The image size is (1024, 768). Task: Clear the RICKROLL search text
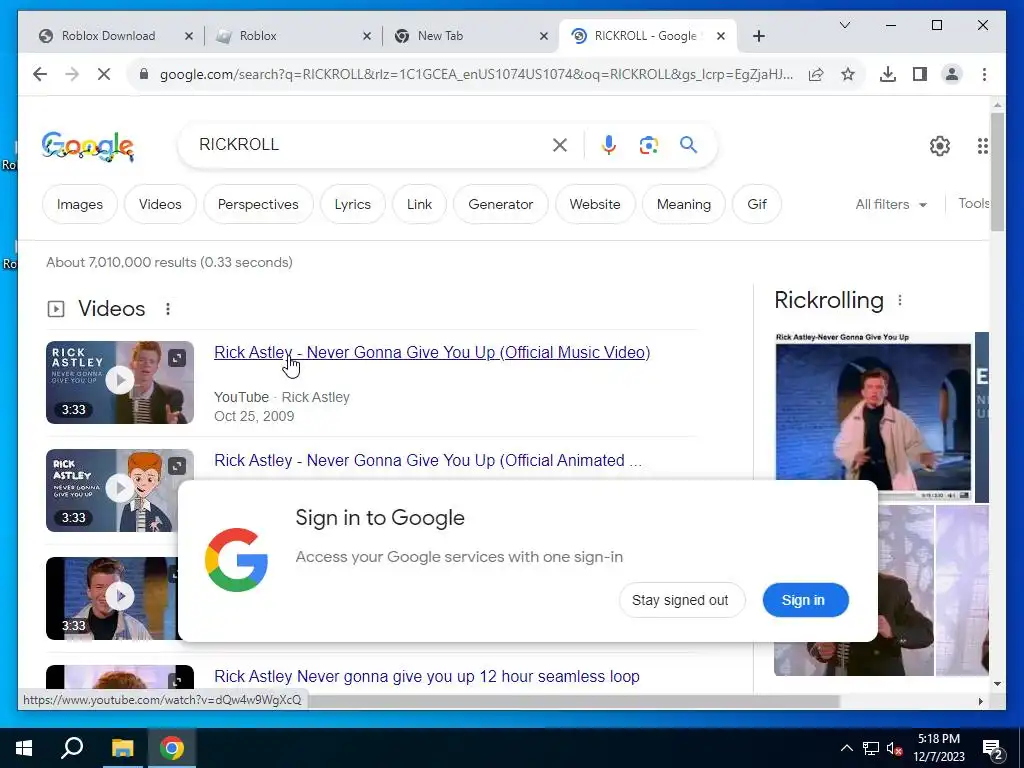pos(560,145)
